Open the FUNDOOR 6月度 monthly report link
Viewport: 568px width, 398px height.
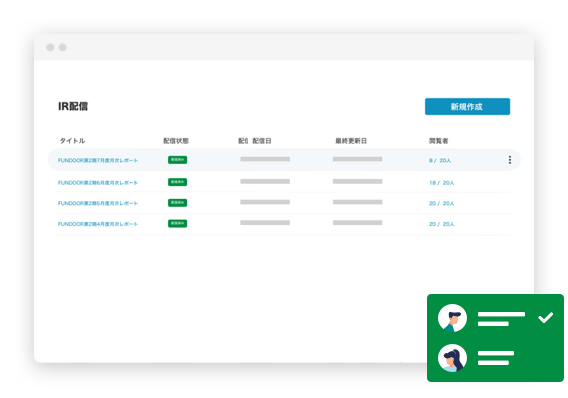coord(98,183)
